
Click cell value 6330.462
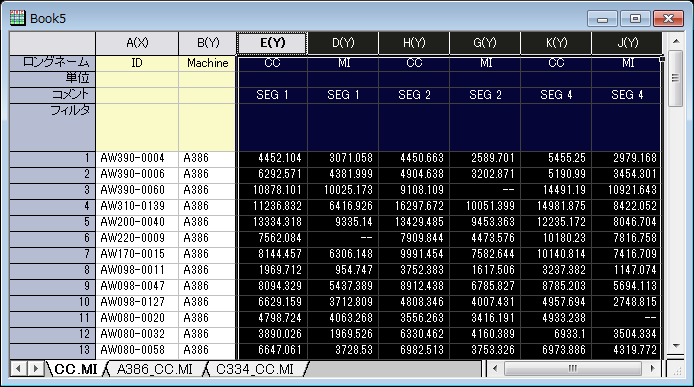[414, 334]
